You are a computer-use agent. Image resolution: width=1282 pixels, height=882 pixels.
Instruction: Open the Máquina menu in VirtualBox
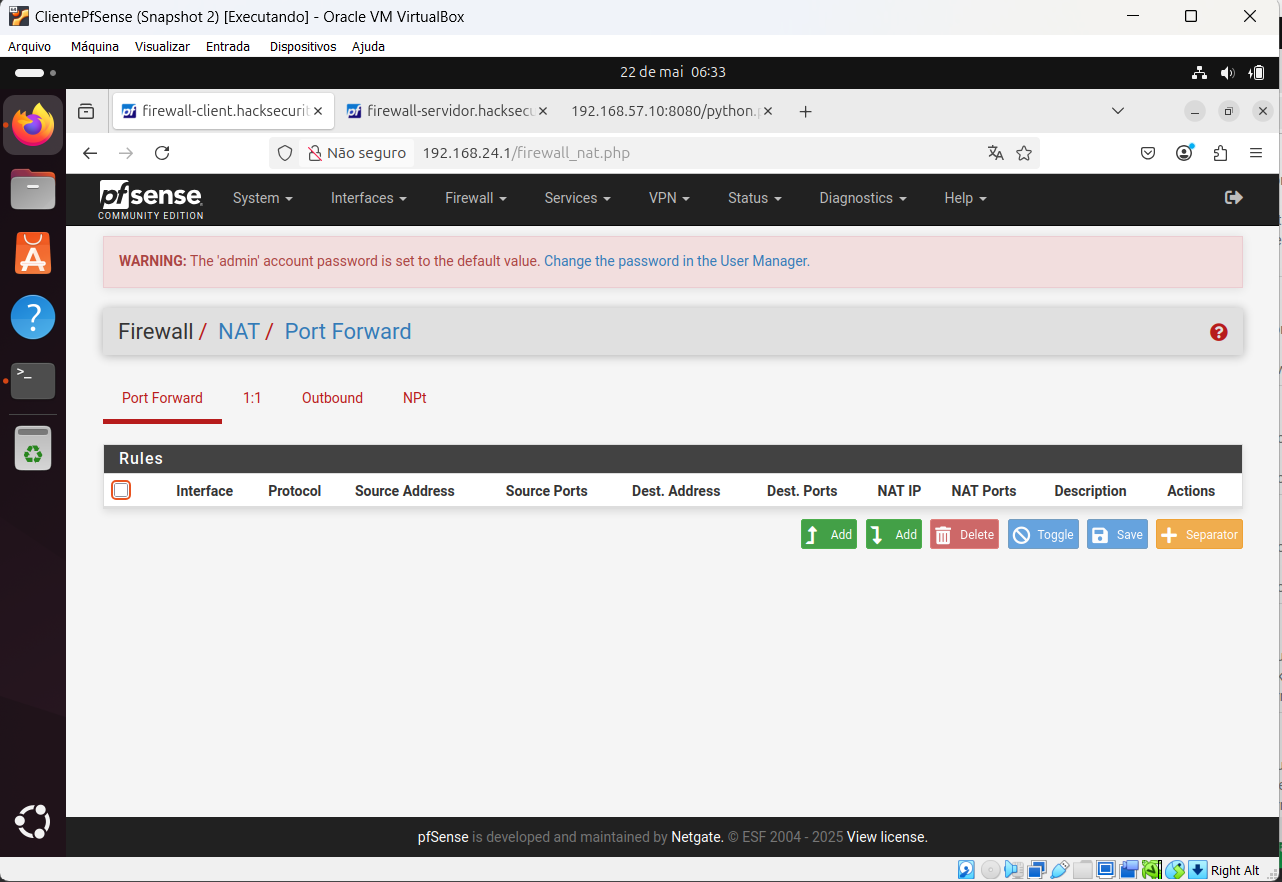95,46
